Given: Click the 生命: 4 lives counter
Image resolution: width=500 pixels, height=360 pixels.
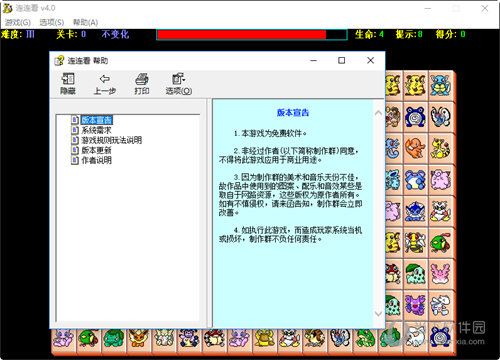Looking at the screenshot, I should 369,34.
